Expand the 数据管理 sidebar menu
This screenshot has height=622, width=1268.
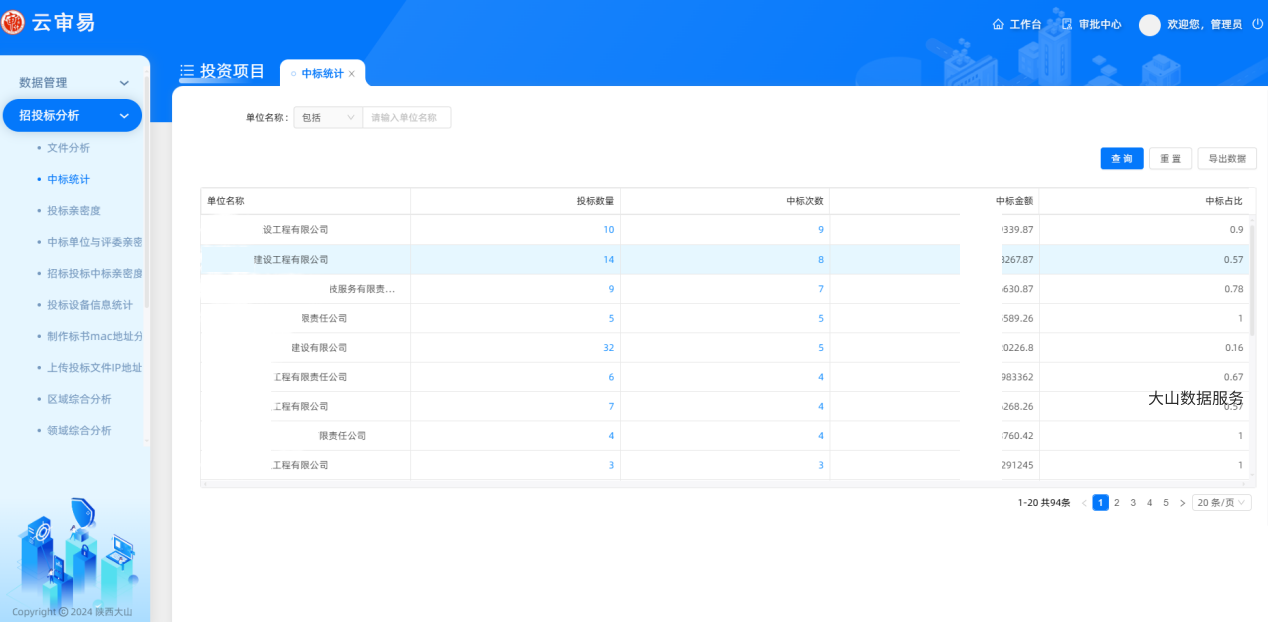pos(74,83)
